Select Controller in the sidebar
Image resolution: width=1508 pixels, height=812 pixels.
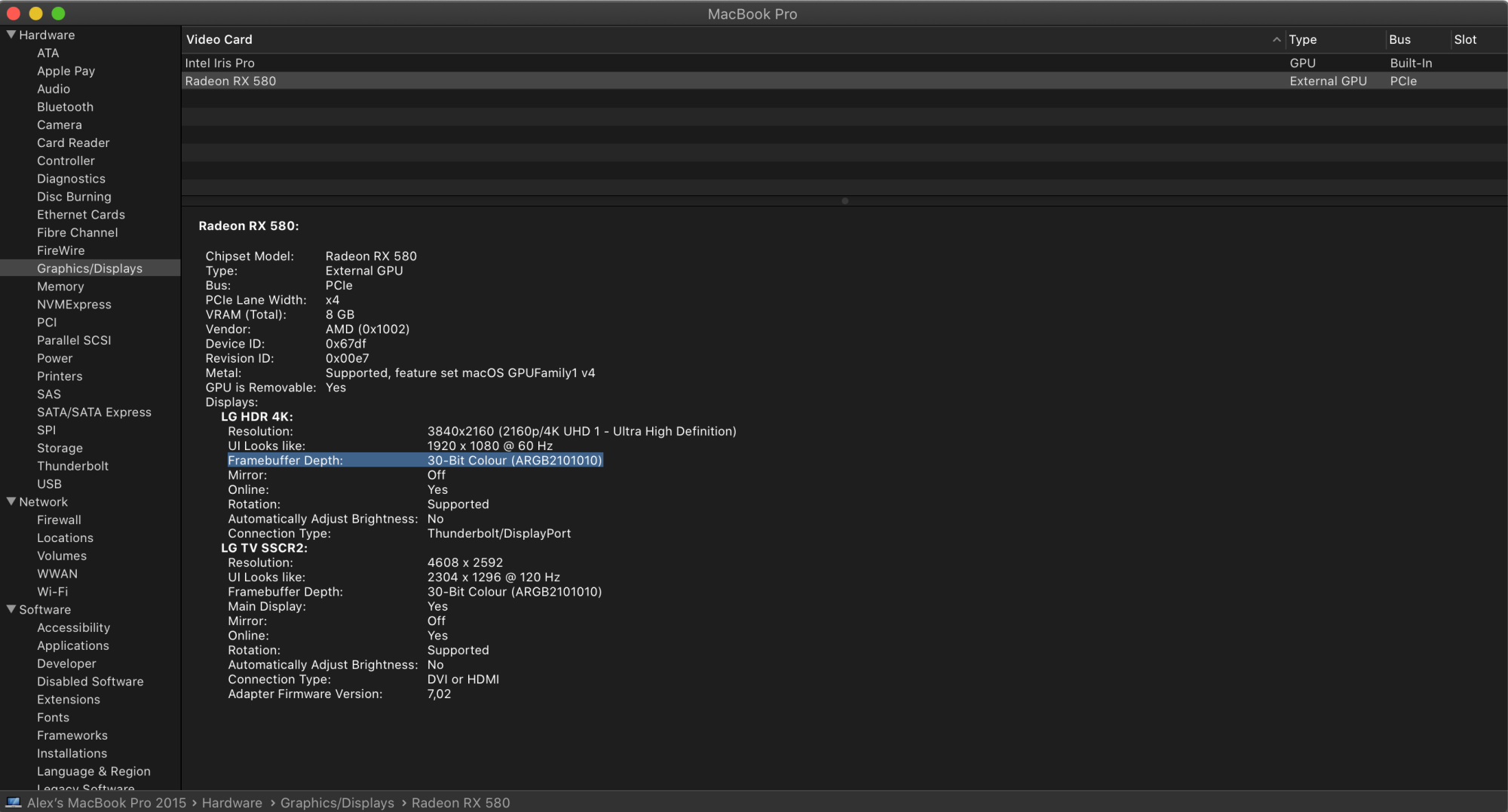point(66,161)
